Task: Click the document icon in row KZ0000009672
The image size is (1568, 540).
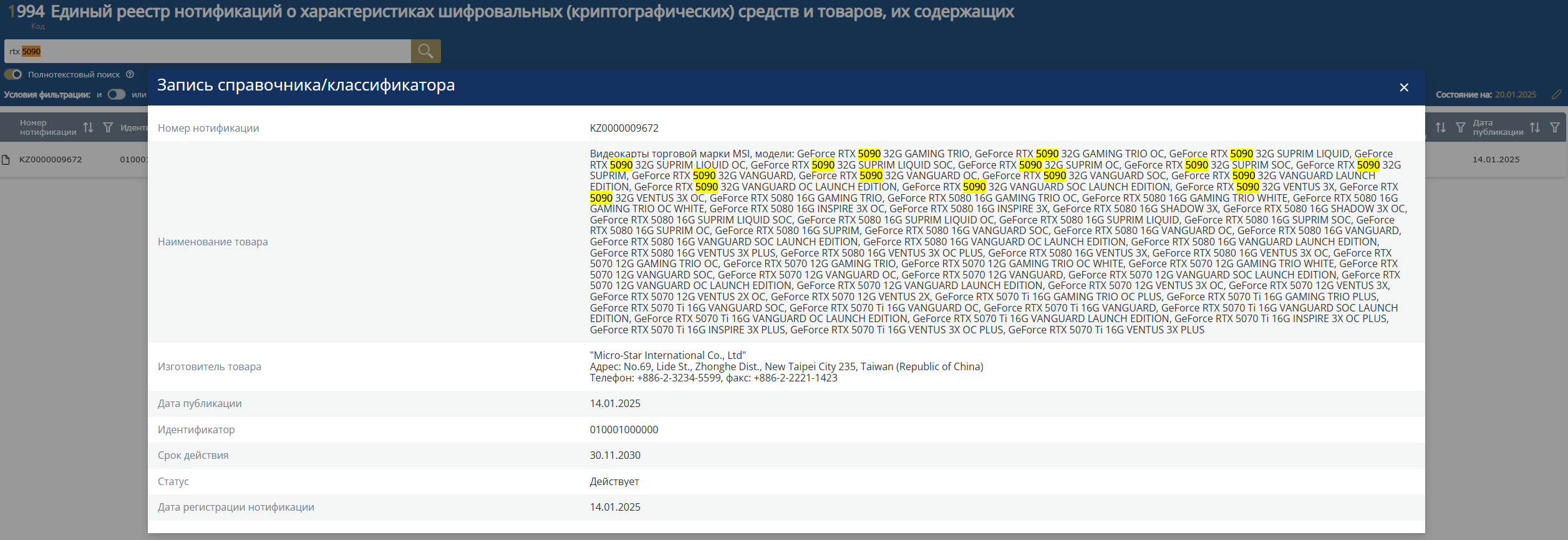Action: pyautogui.click(x=6, y=160)
